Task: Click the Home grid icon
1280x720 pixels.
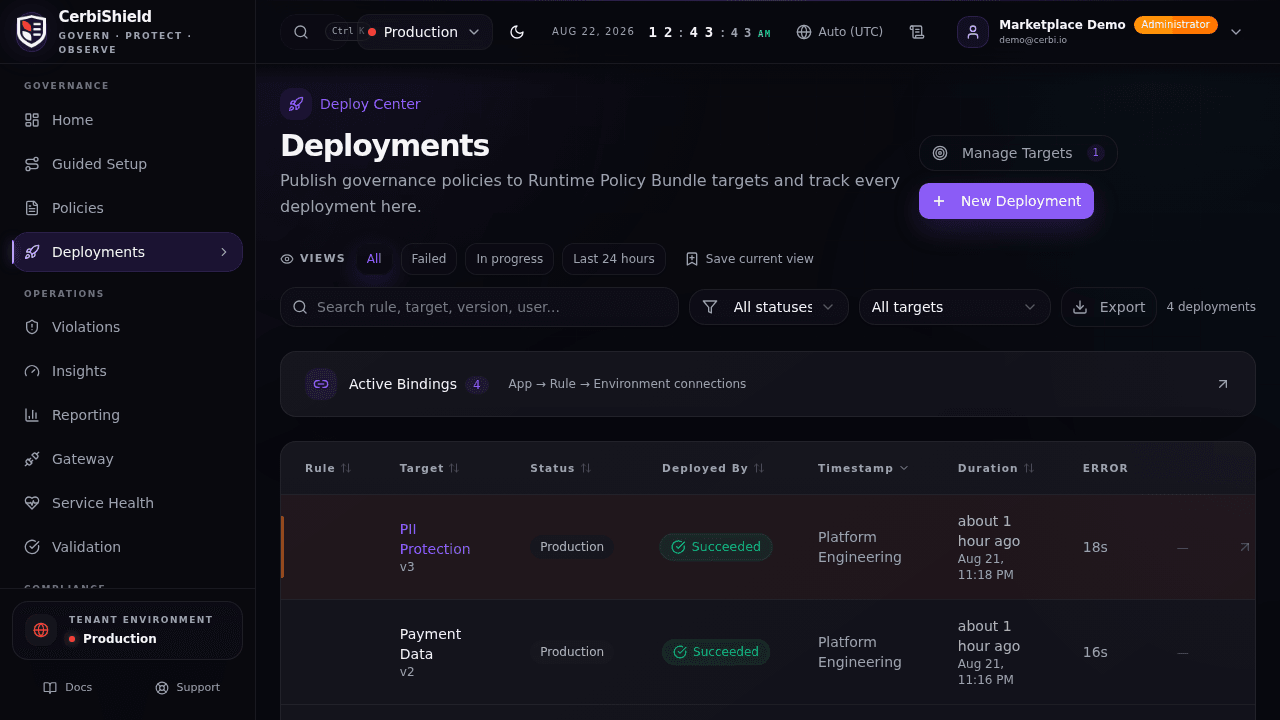Action: click(32, 120)
